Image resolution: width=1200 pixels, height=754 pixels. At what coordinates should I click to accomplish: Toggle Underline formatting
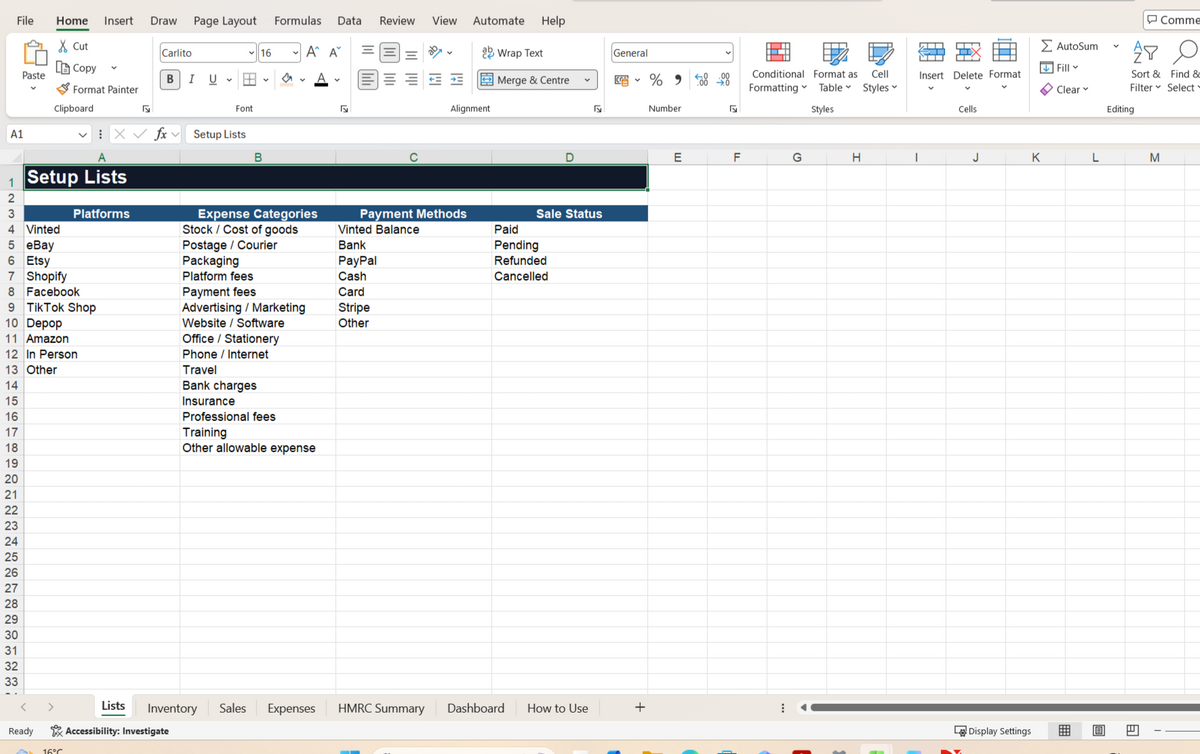[213, 79]
